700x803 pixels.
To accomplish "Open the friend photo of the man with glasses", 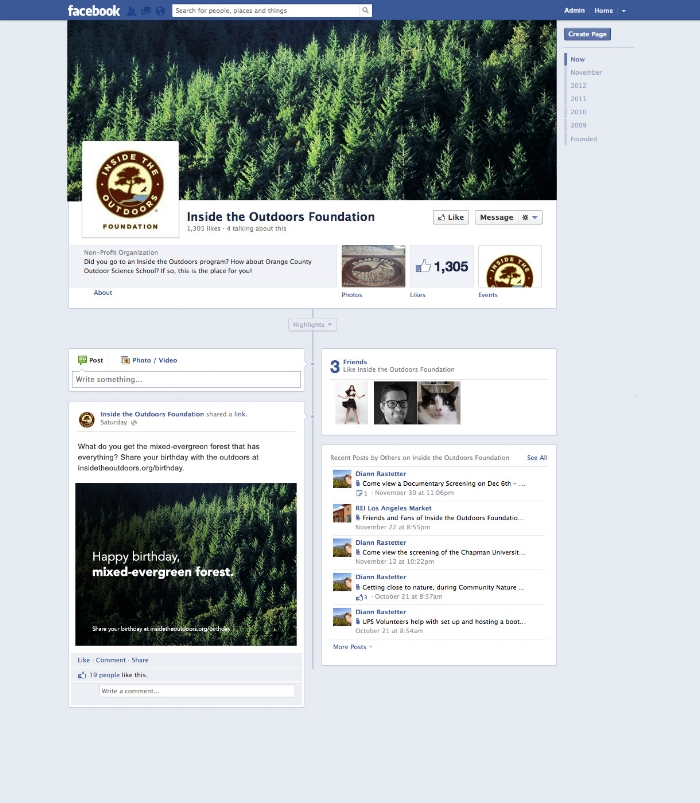I will [395, 403].
